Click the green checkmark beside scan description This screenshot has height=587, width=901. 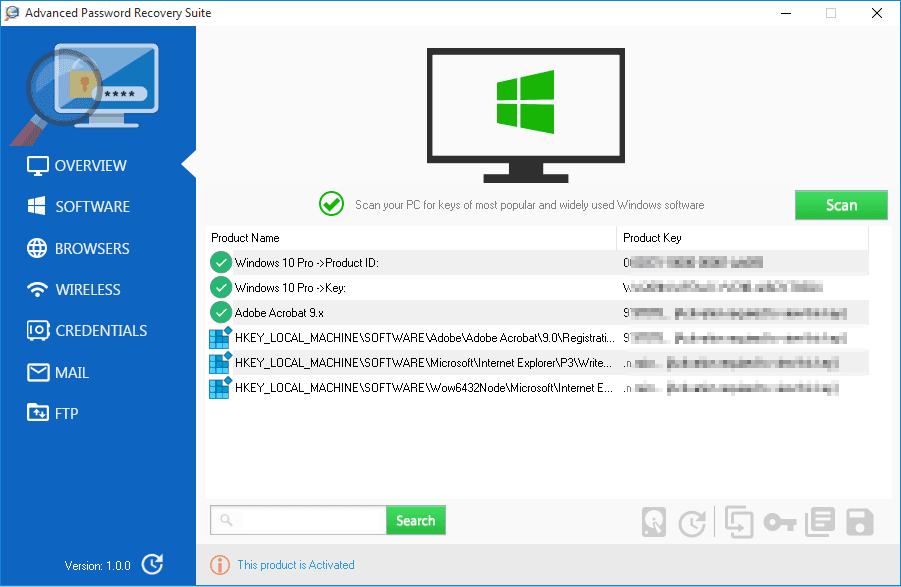tap(332, 203)
